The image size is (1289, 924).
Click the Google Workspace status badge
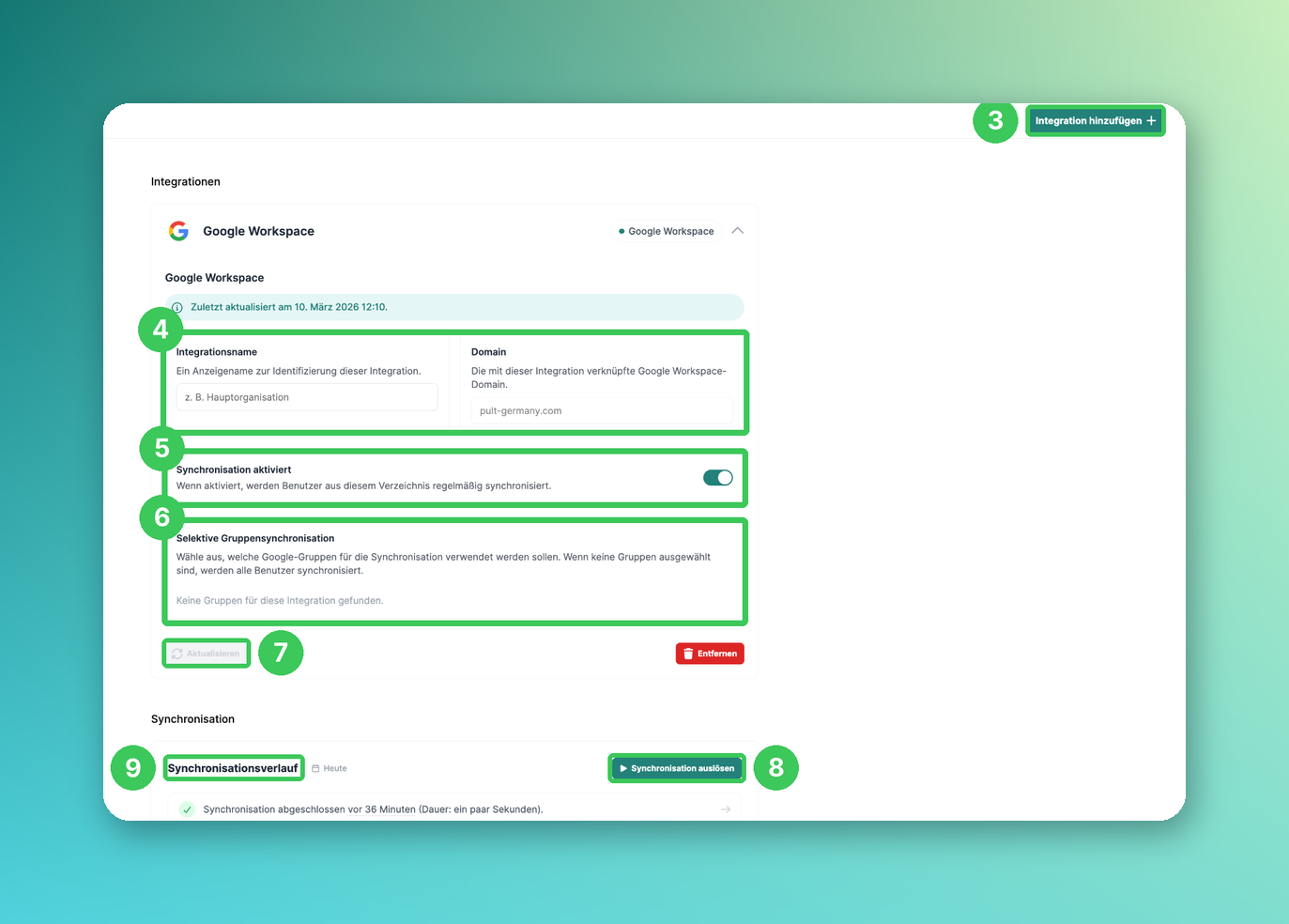pos(667,231)
